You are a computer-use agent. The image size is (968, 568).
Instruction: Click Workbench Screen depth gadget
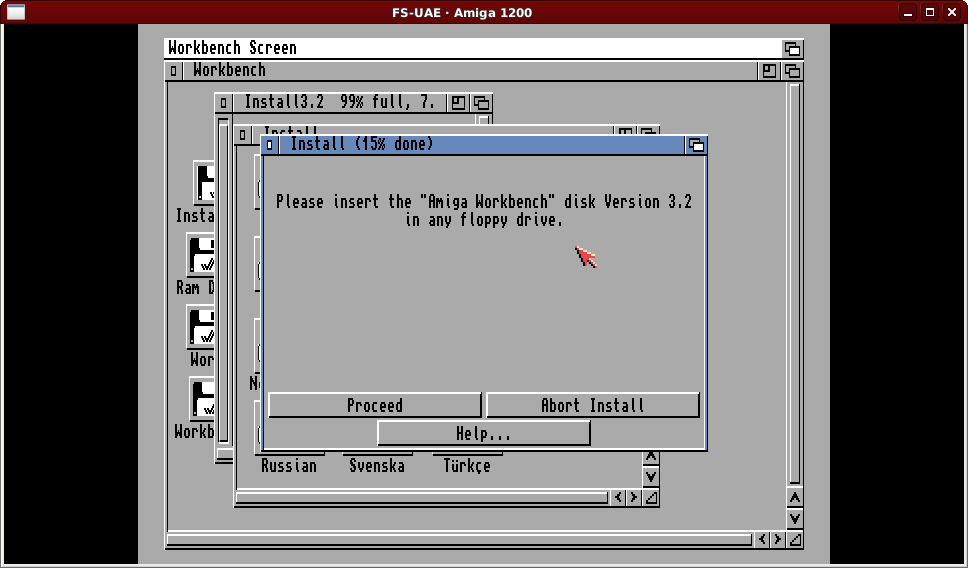point(792,48)
